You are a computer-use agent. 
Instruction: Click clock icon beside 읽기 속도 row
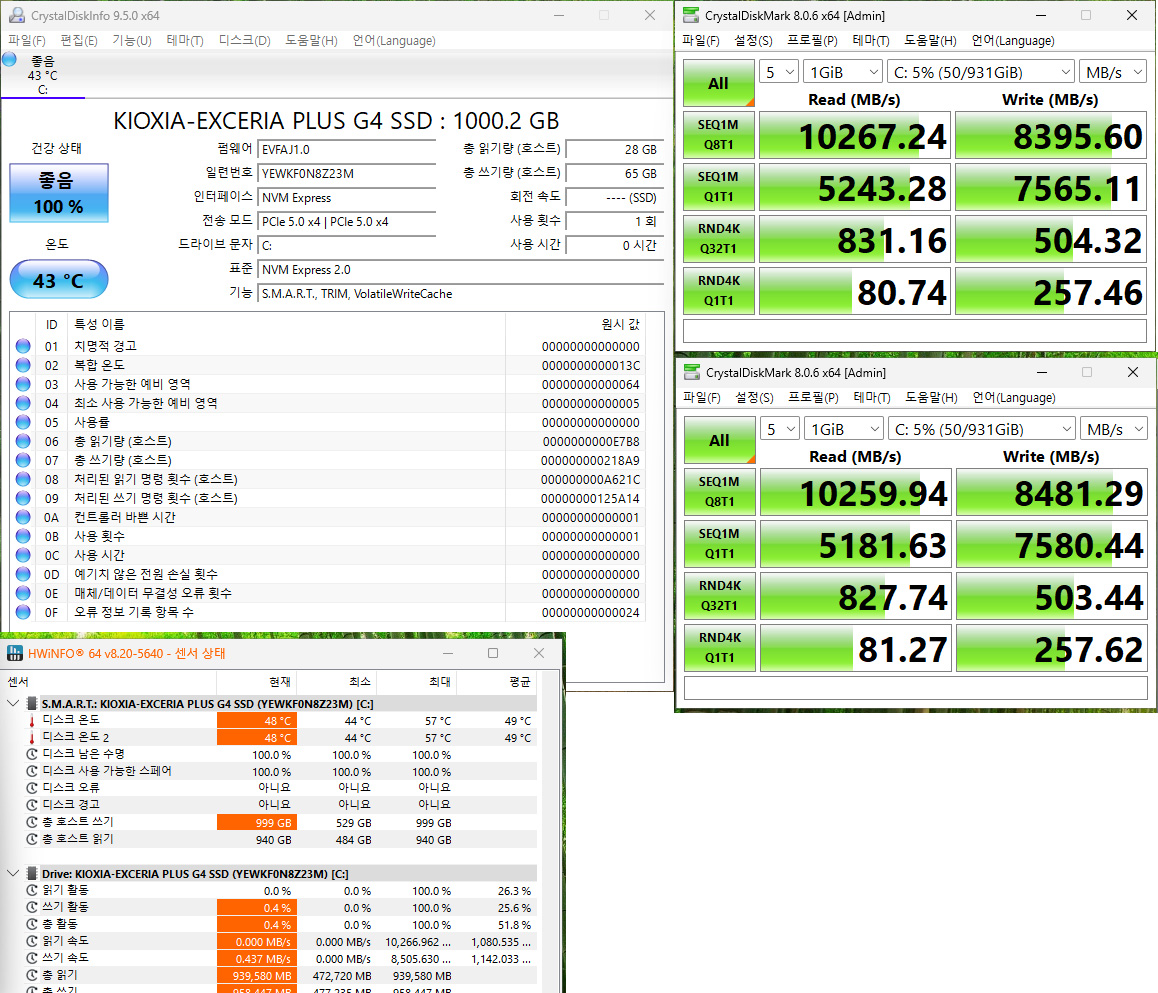[x=32, y=941]
